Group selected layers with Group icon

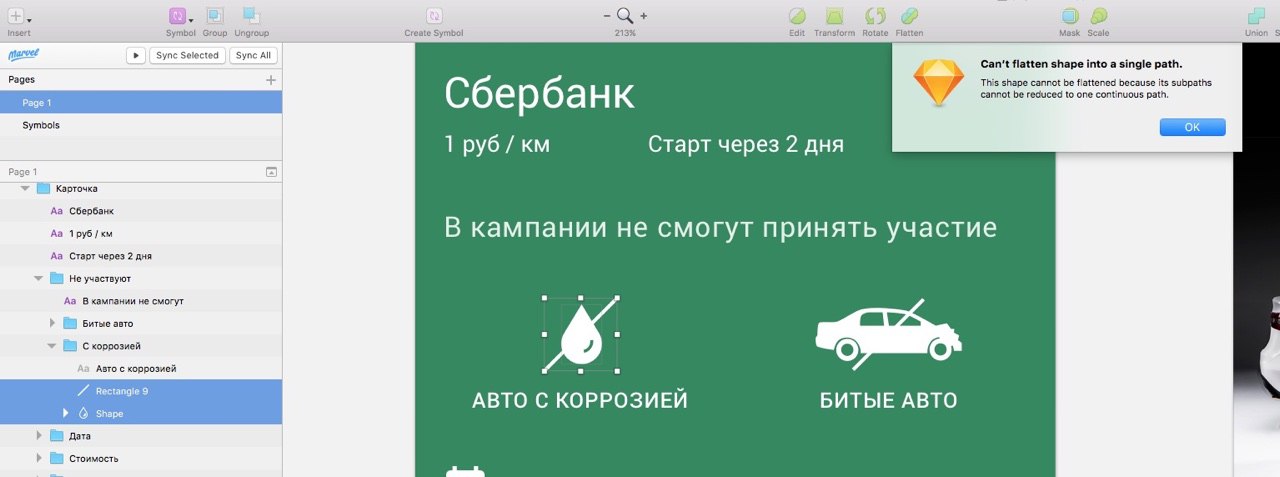coord(215,16)
